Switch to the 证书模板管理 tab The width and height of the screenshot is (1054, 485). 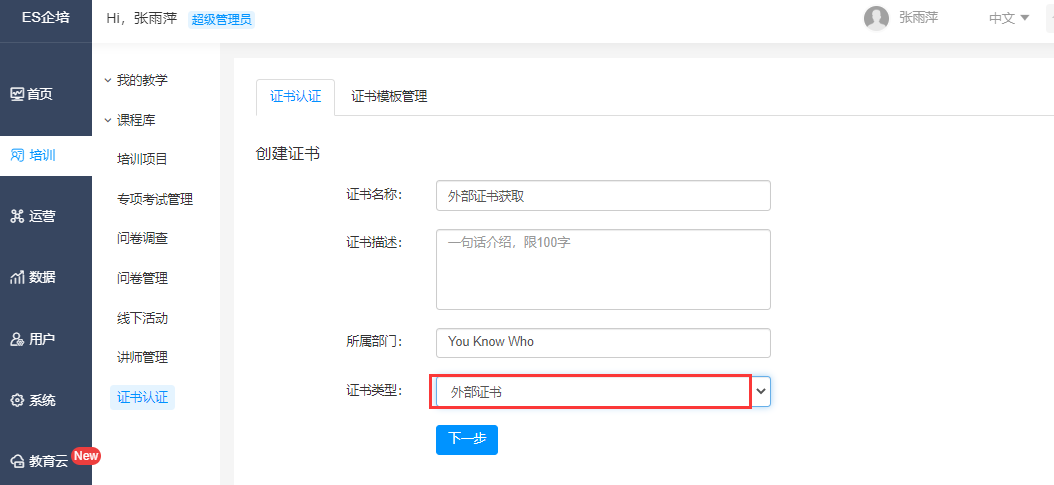pos(389,96)
